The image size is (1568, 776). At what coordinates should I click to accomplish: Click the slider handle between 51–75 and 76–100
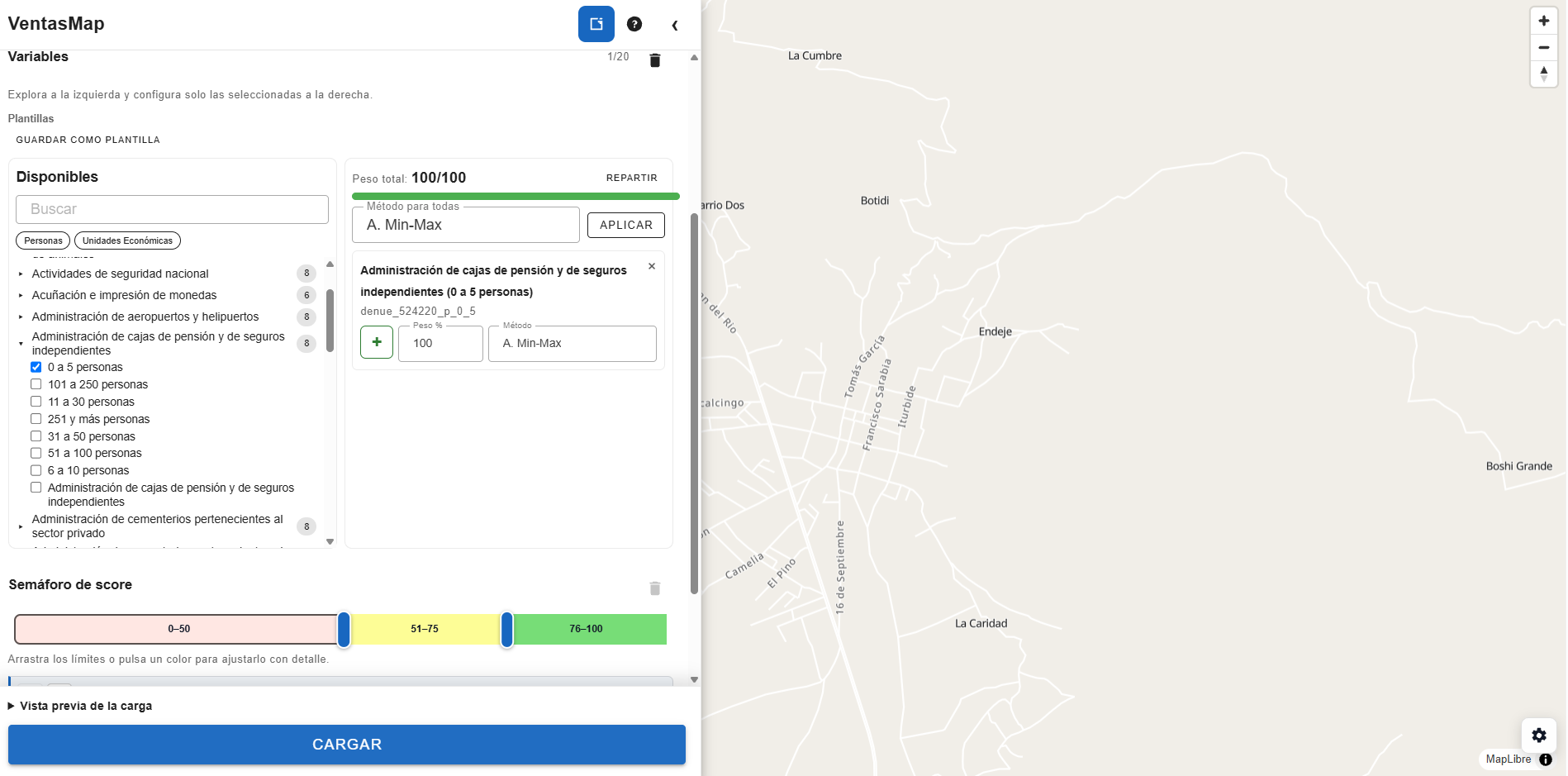(507, 630)
